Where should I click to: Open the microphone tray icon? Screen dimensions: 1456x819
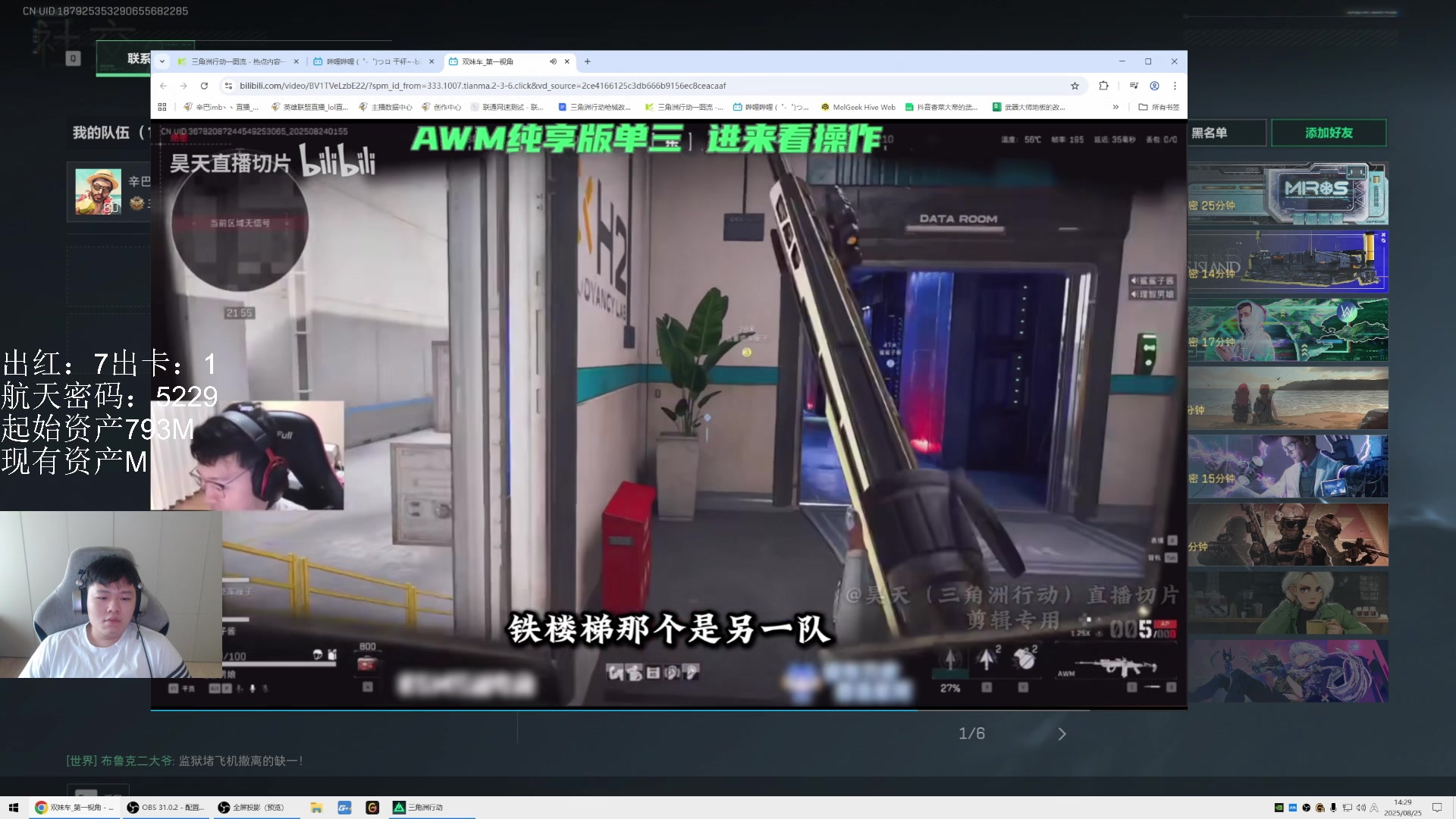[x=1333, y=808]
